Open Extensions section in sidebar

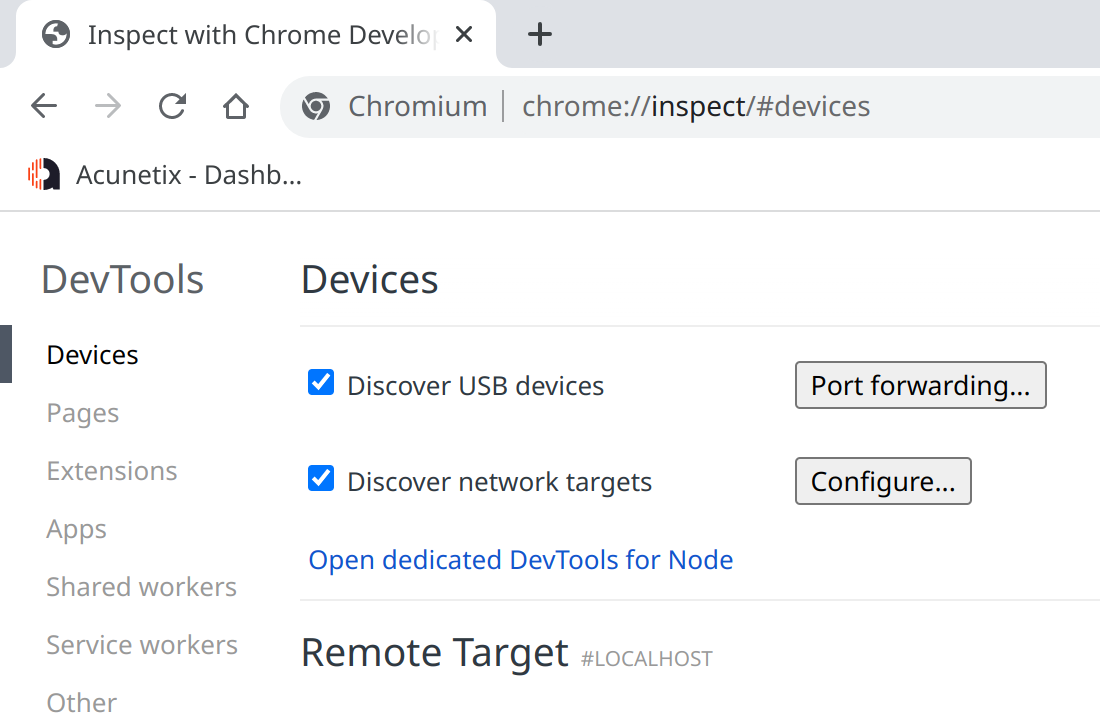112,471
